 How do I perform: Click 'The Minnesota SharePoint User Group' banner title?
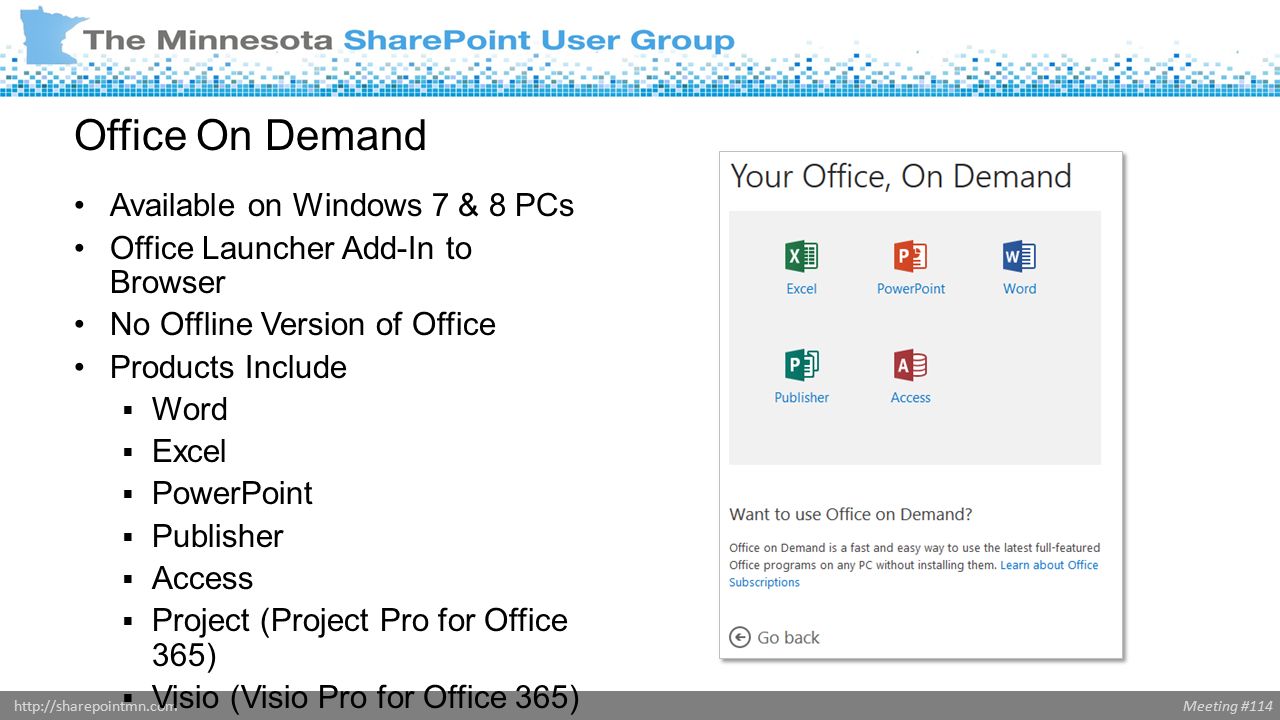click(409, 41)
